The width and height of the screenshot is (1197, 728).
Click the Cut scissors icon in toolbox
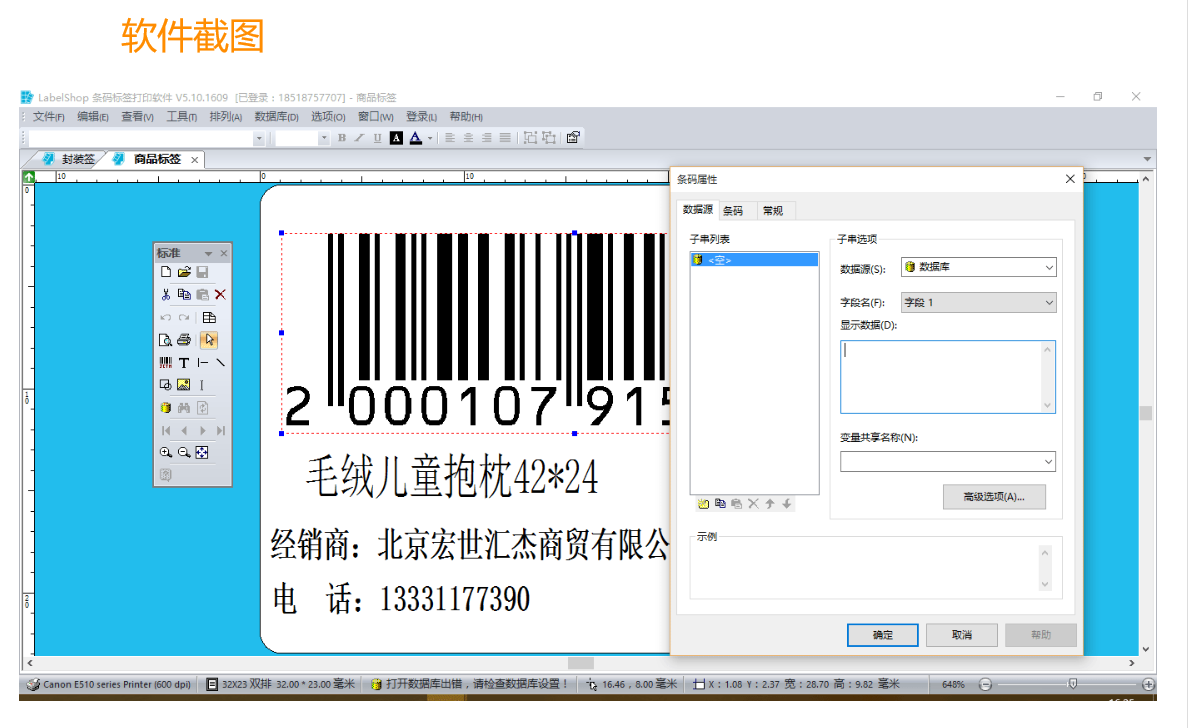click(166, 295)
